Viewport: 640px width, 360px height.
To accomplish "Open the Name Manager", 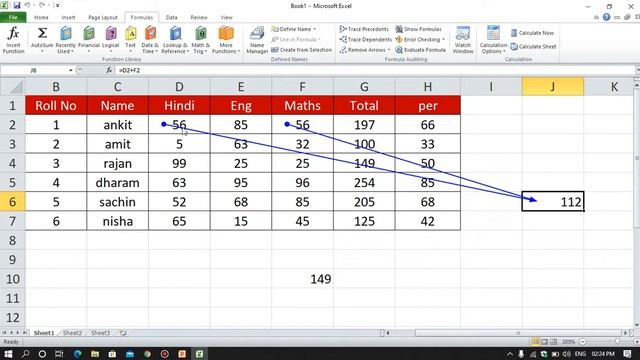I will 257,40.
